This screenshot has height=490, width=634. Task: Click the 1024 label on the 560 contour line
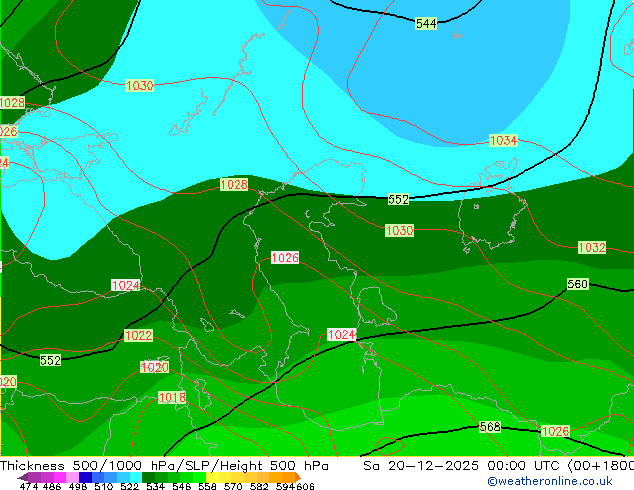pos(342,335)
